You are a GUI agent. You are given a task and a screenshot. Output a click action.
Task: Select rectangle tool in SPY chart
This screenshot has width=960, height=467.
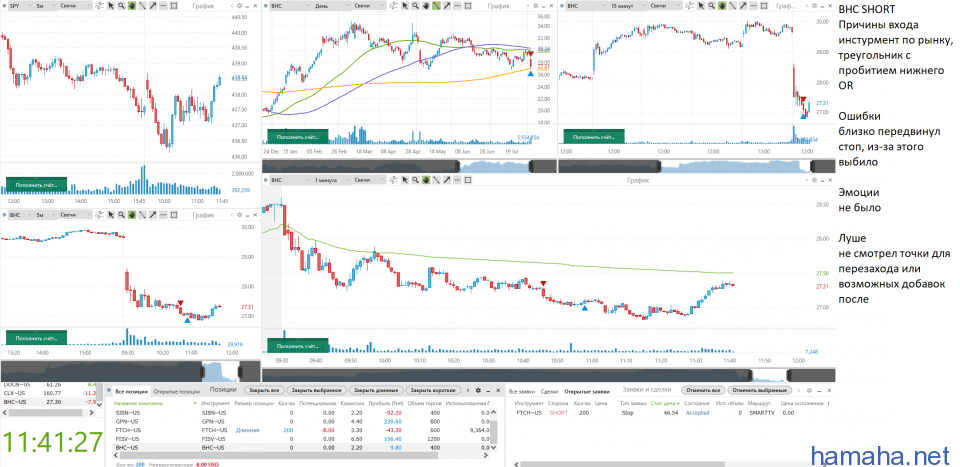point(174,6)
